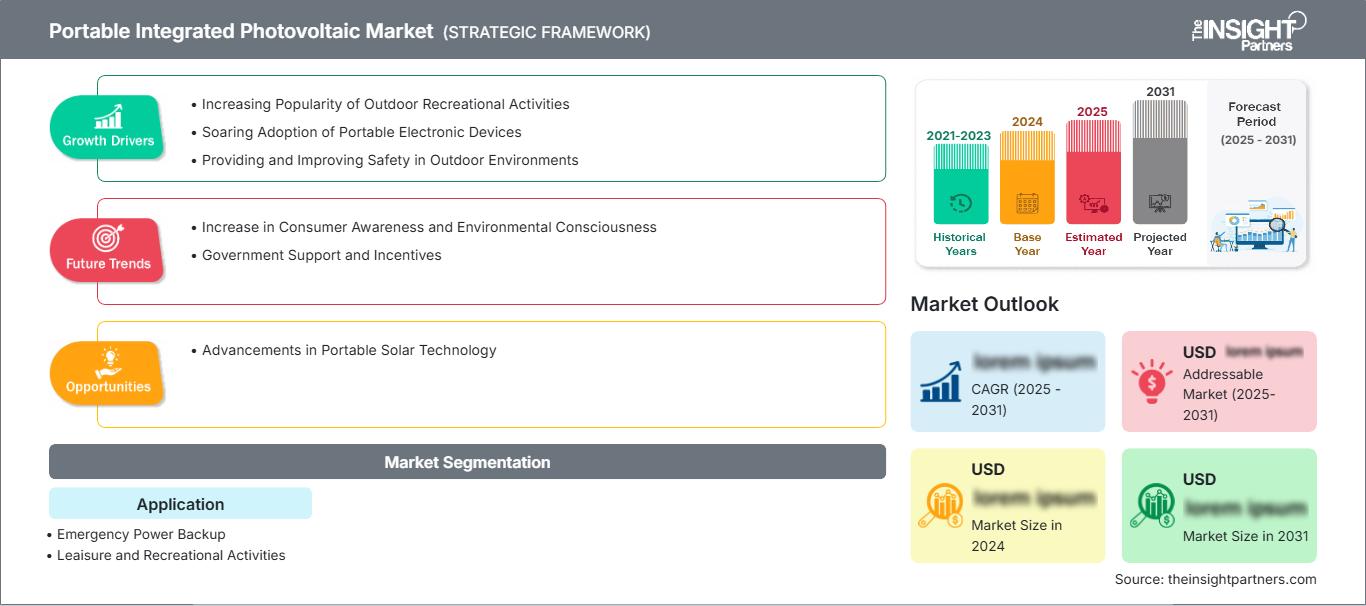Click the 2025 estimated year bar
The image size is (1366, 606).
1093,172
